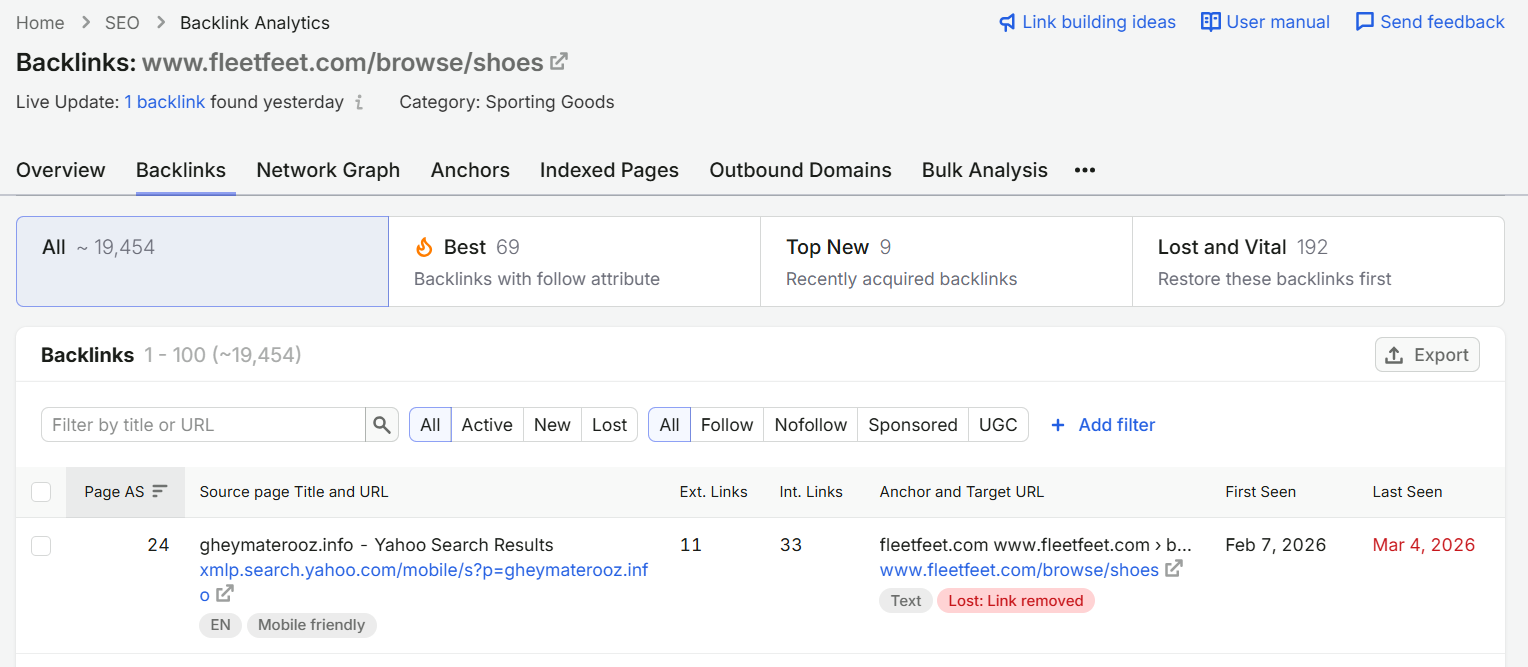Screen dimensions: 1528x667
Task: Click Add filter
Action: [x=1103, y=425]
